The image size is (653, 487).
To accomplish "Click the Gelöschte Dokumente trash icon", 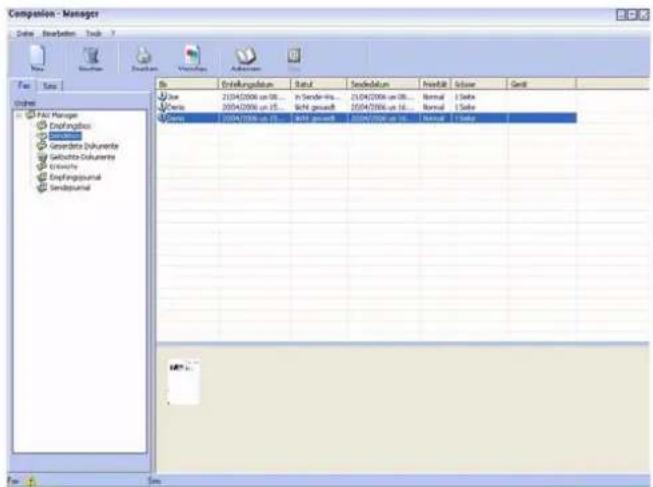I will [x=42, y=157].
